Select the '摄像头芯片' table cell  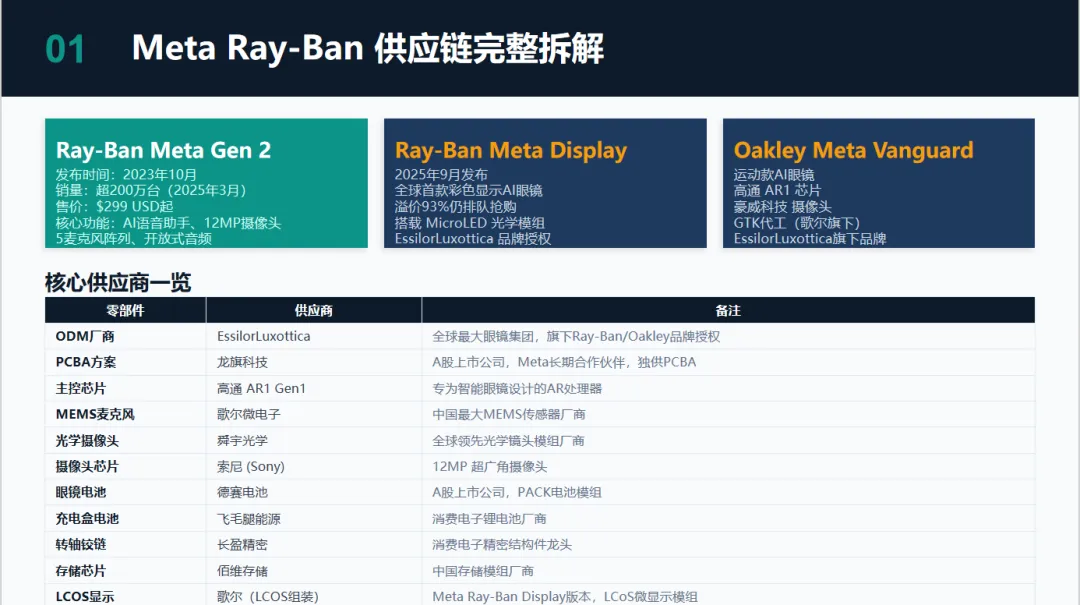coord(125,466)
